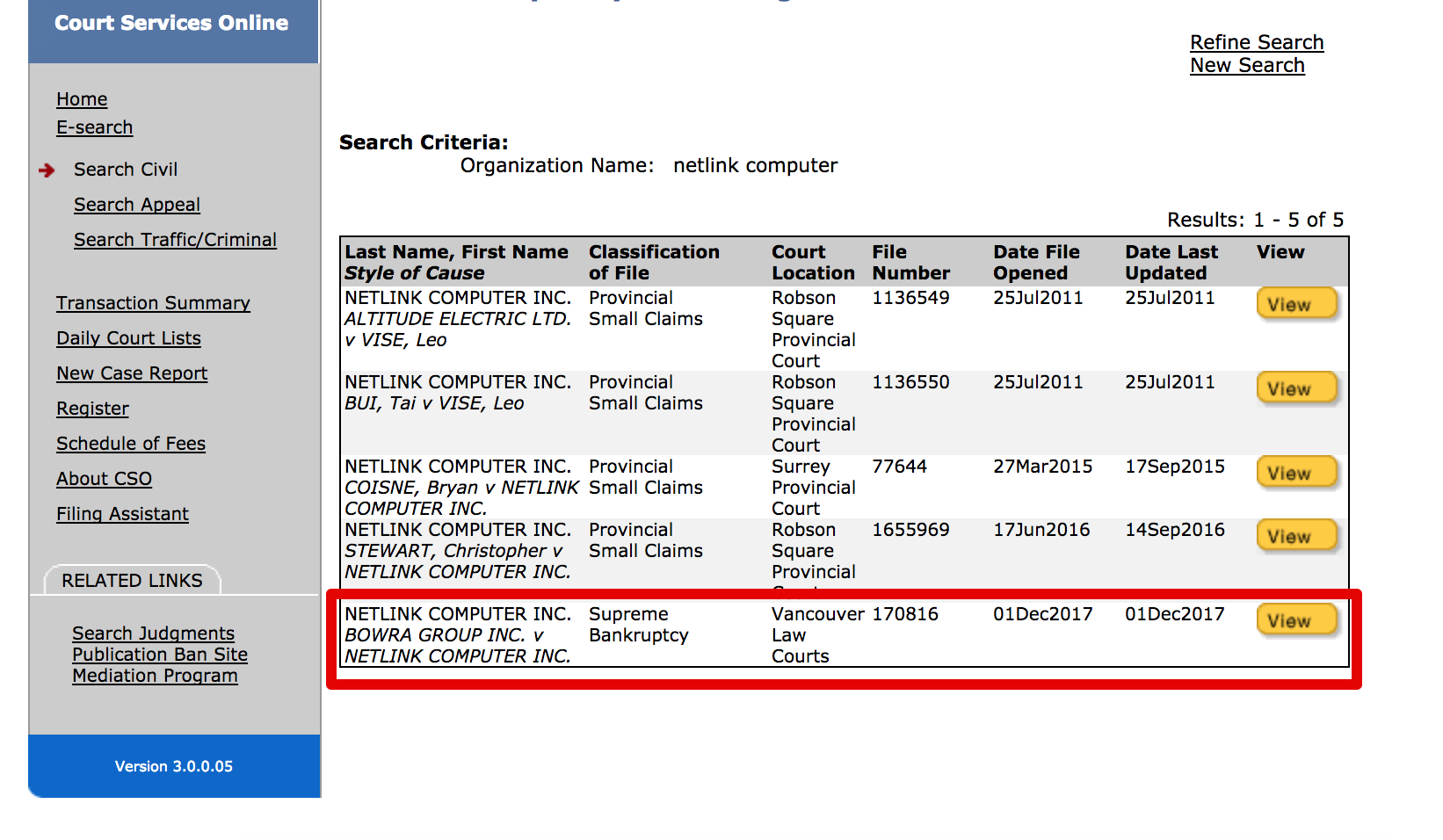View file 1655969 details
The width and height of the screenshot is (1443, 840).
point(1296,536)
